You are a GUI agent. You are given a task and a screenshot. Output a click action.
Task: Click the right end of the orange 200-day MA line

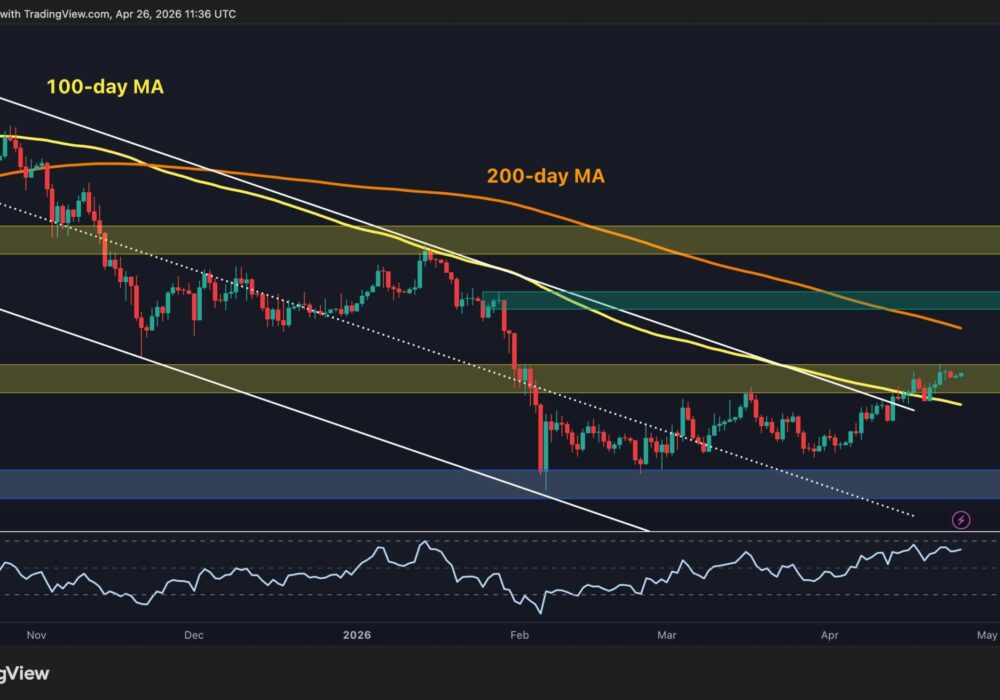point(960,328)
